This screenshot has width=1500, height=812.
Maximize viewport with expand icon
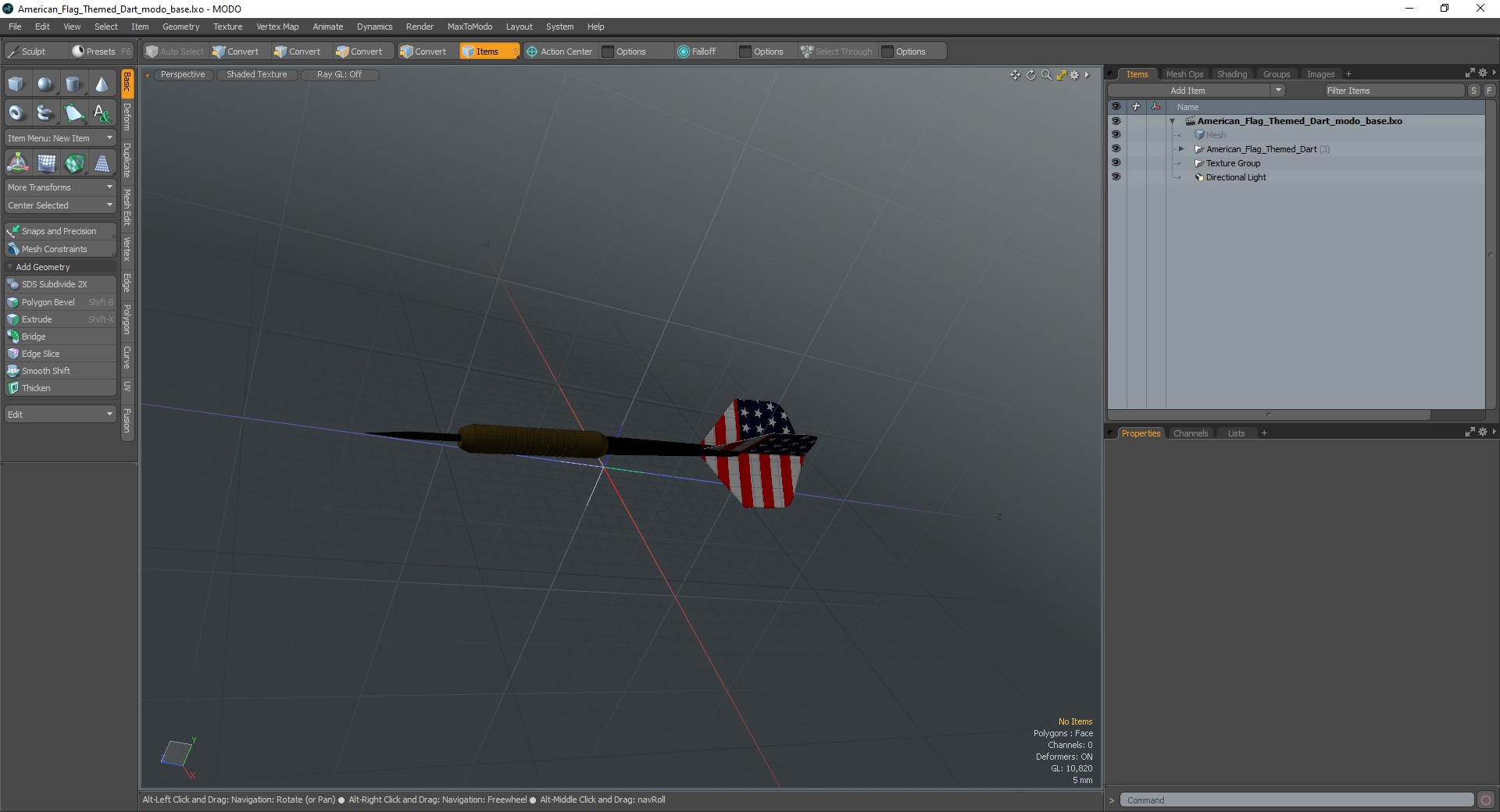click(x=1061, y=75)
